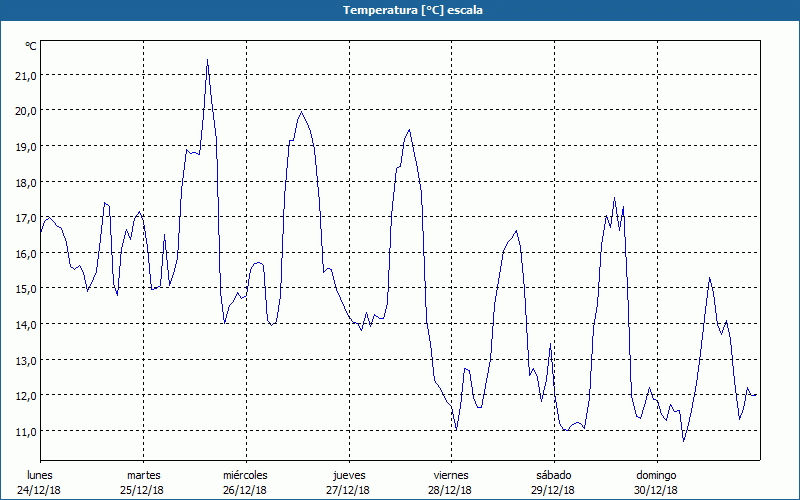Click the 'martes' day label
Screen dimensions: 800x500
(143, 475)
